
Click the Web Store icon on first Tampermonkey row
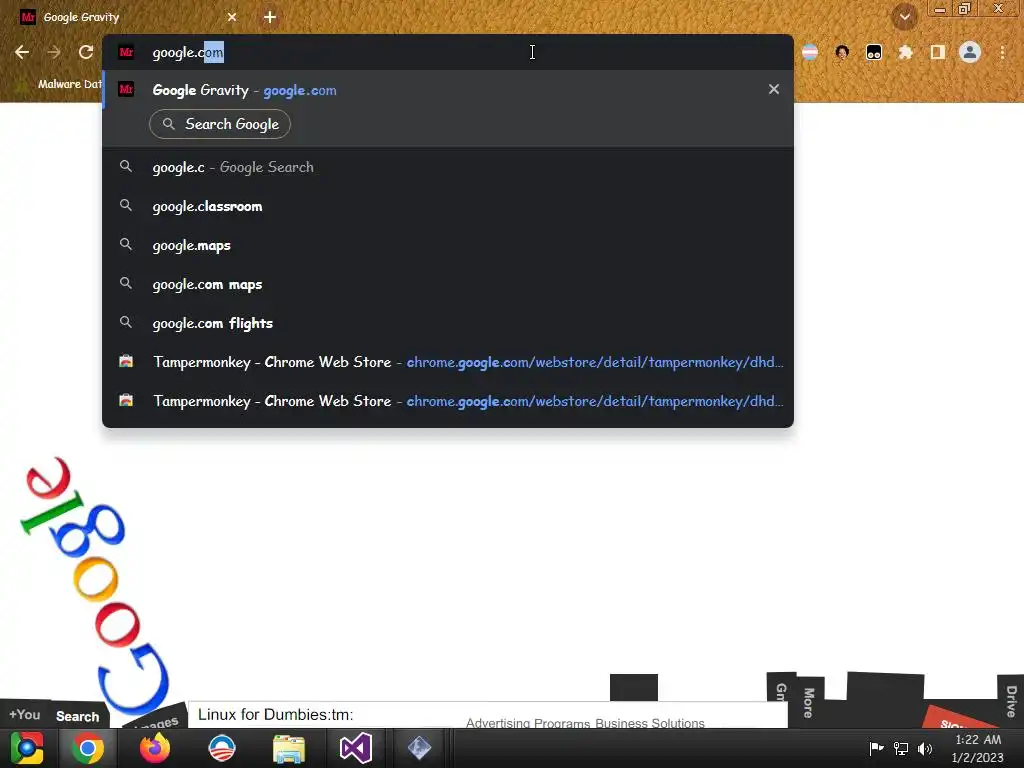click(x=126, y=361)
